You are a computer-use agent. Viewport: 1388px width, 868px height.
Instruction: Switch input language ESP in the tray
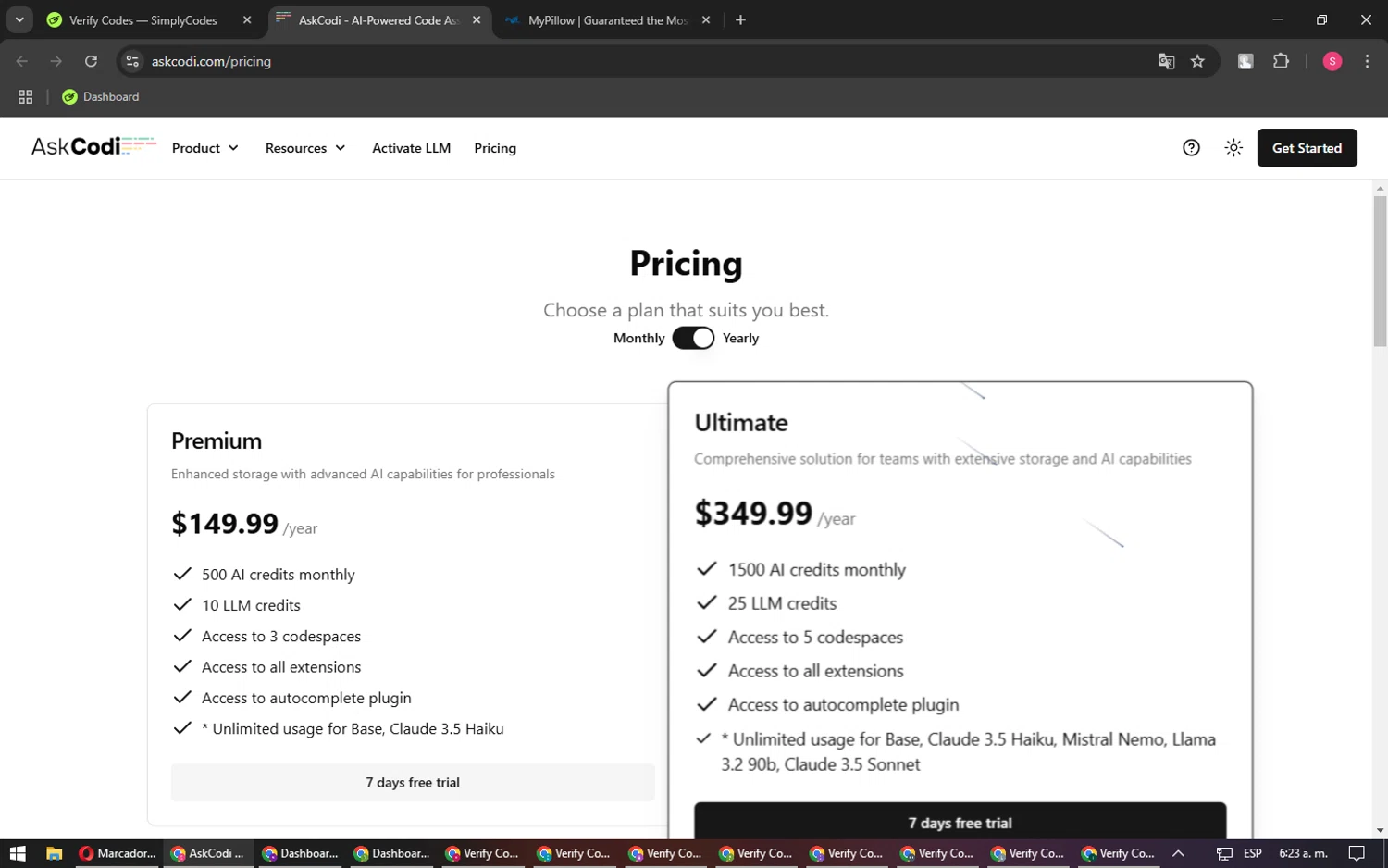pos(1253,853)
